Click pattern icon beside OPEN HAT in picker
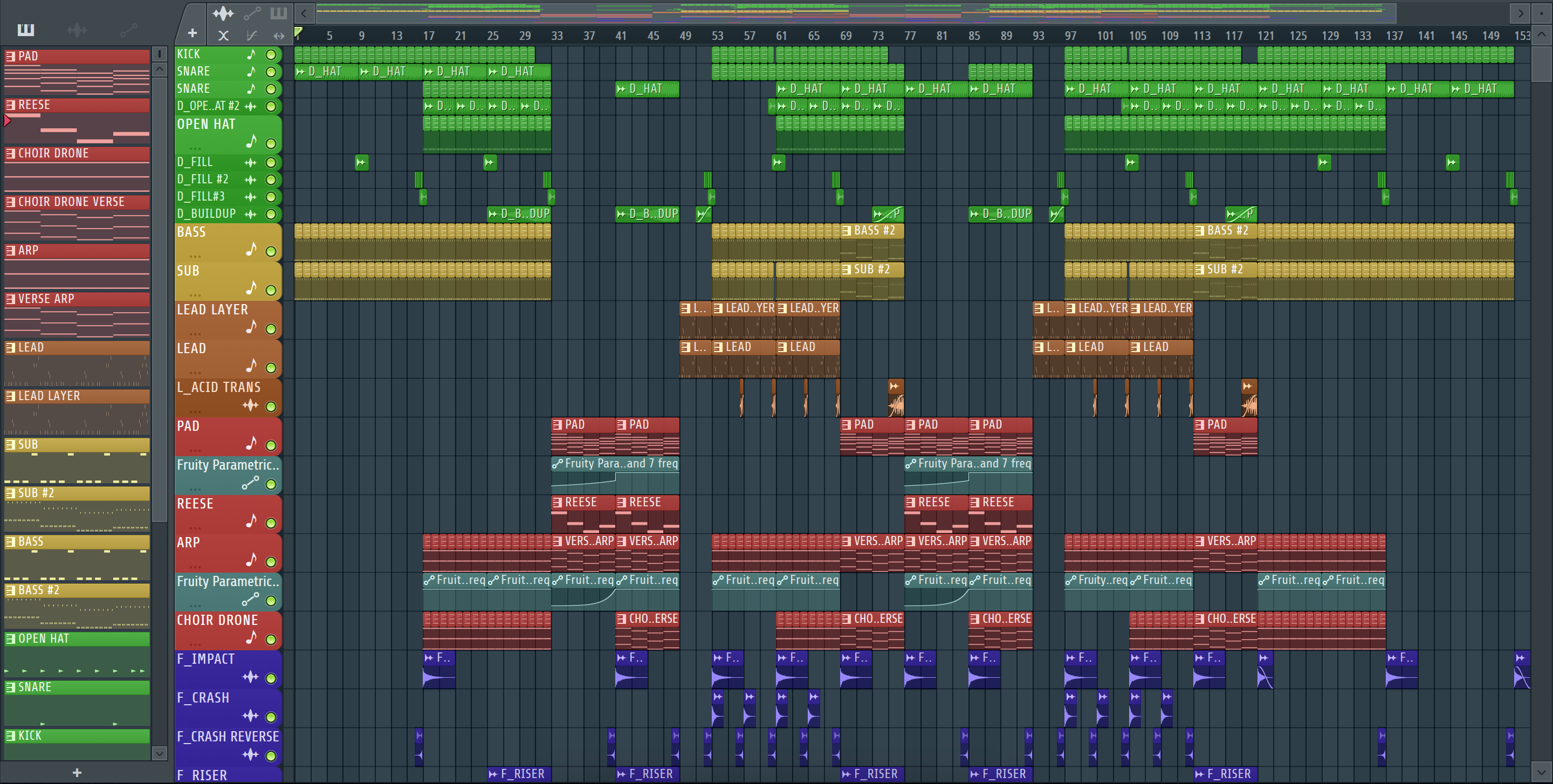This screenshot has height=784, width=1553. click(10, 639)
